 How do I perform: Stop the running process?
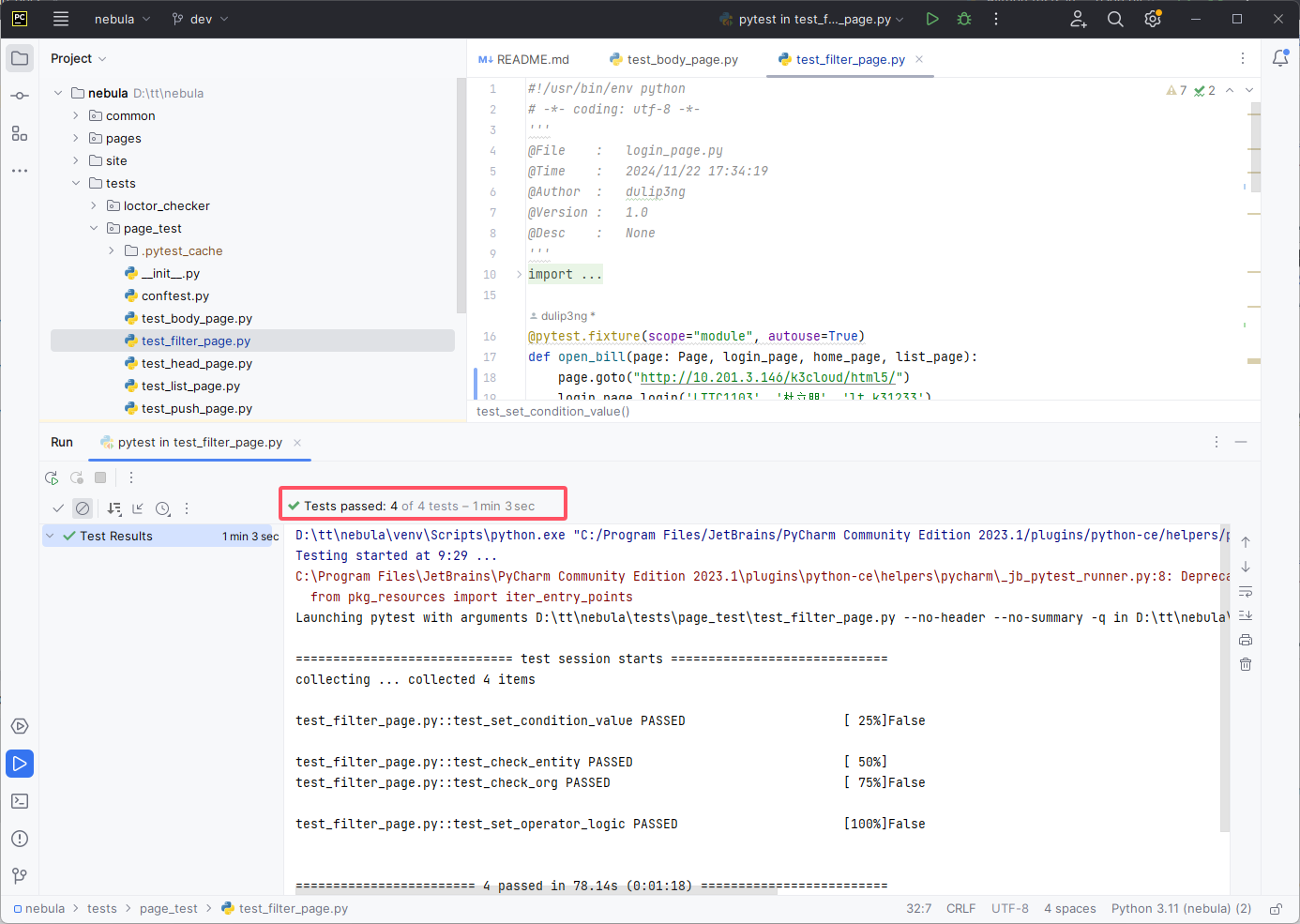click(x=100, y=477)
